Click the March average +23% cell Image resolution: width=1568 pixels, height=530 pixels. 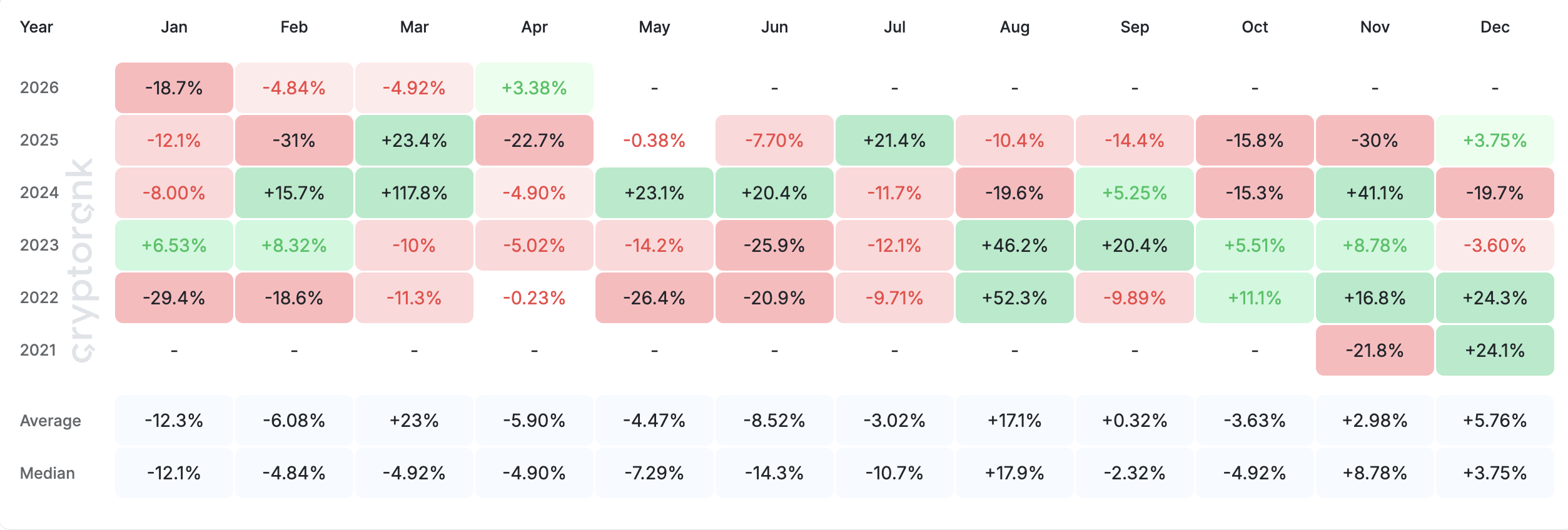click(x=414, y=421)
